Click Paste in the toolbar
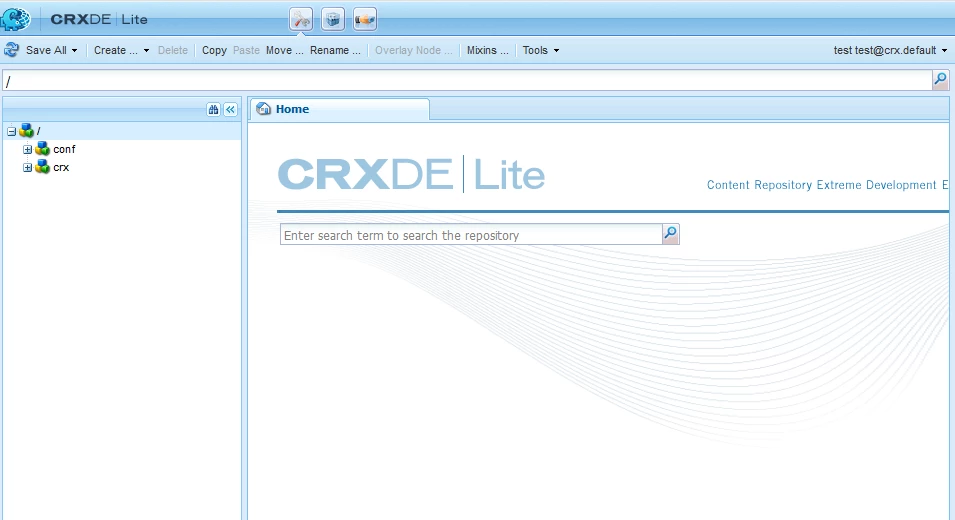This screenshot has height=520, width=955. tap(246, 51)
